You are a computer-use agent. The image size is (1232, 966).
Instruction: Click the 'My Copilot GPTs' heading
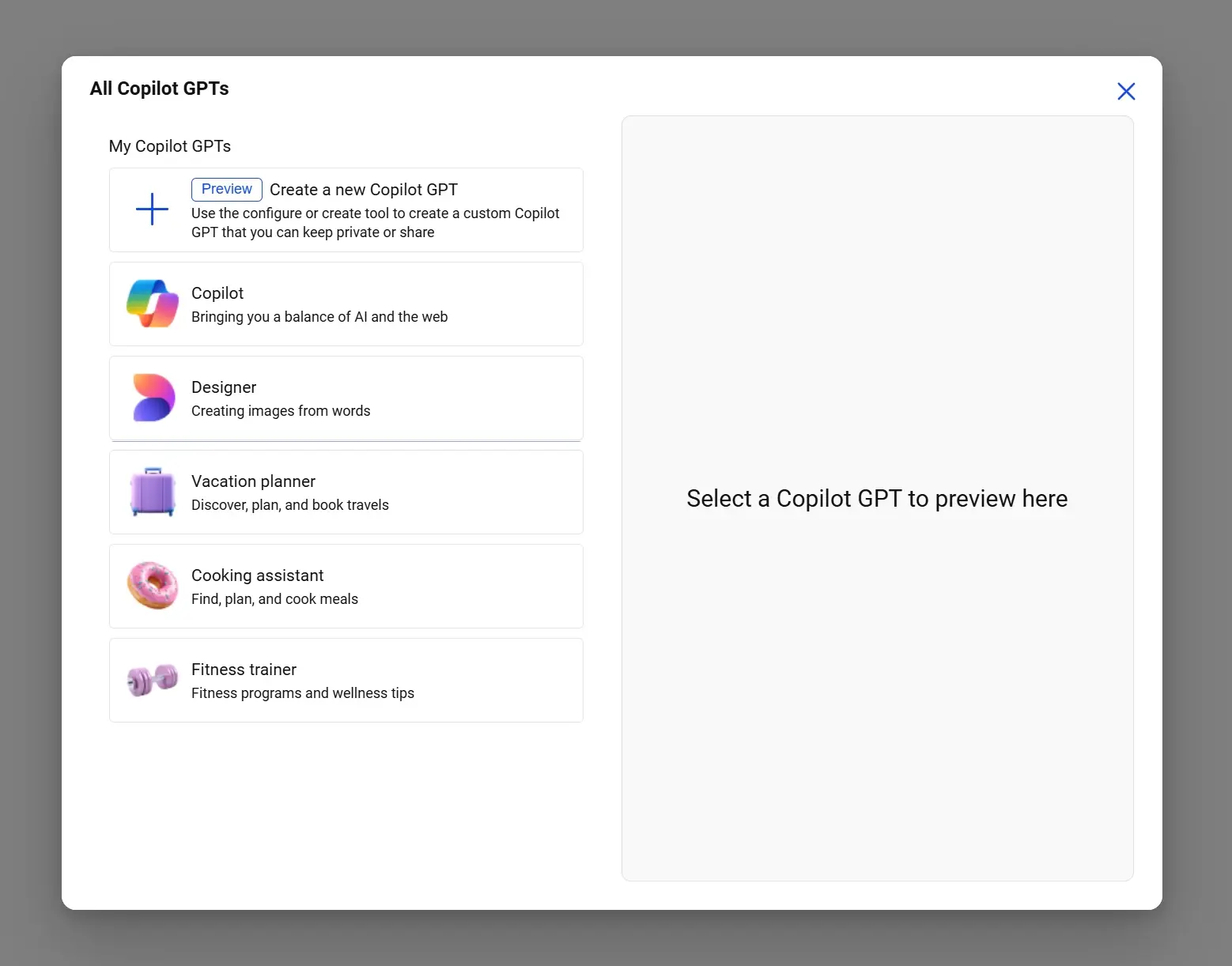(170, 146)
